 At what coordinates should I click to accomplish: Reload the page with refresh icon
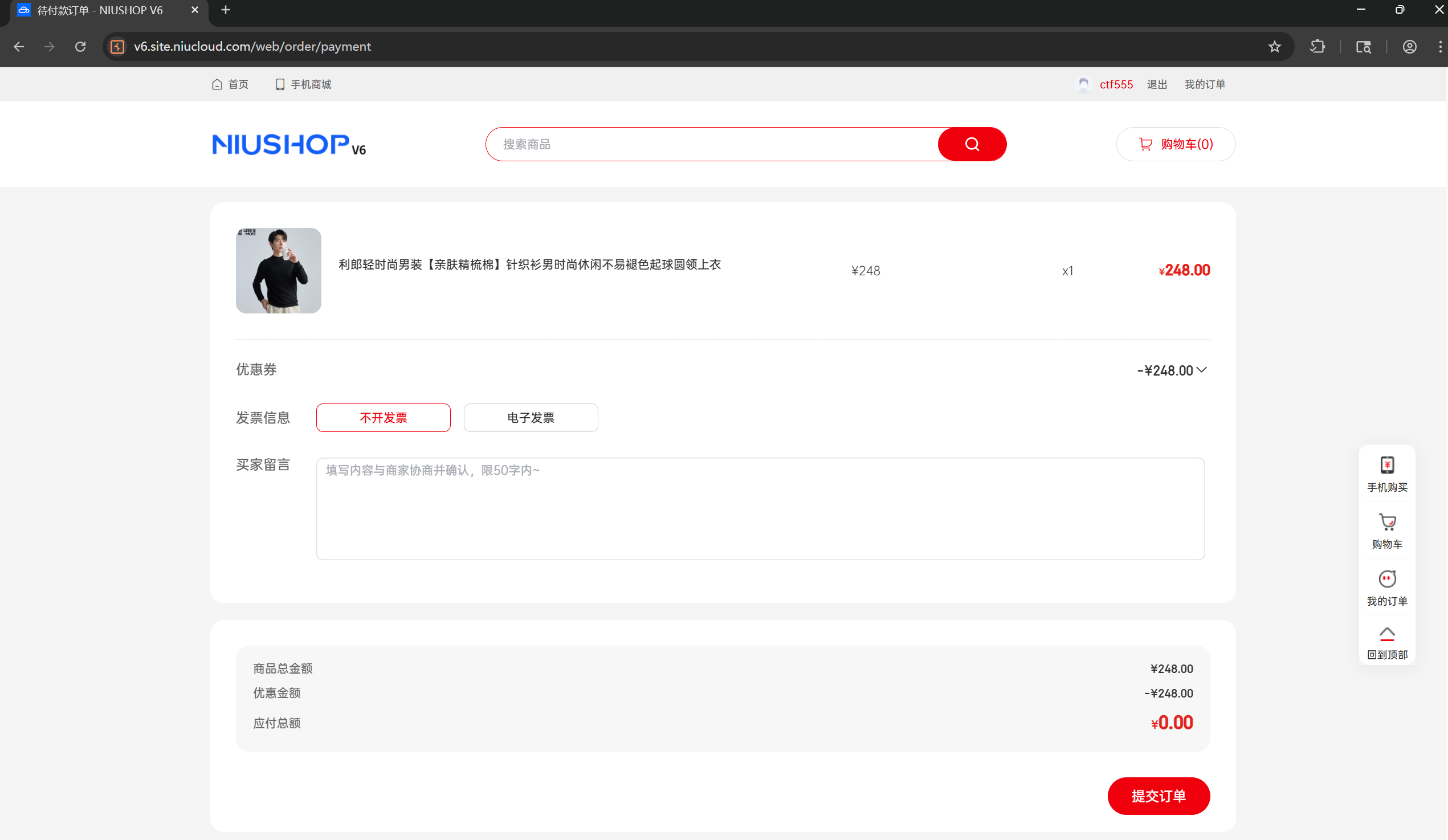[80, 47]
